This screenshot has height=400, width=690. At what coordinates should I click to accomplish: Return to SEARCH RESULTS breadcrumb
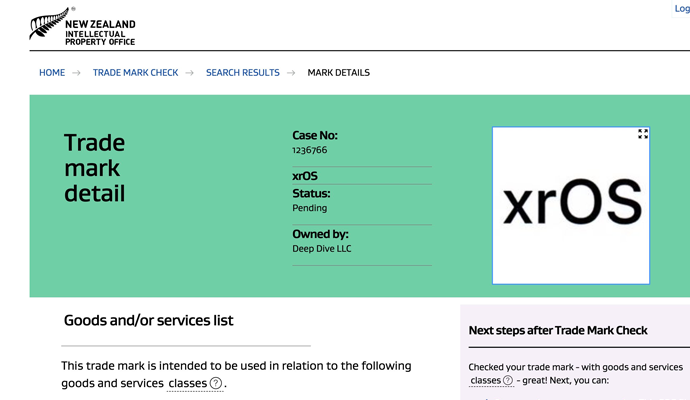[x=243, y=73]
